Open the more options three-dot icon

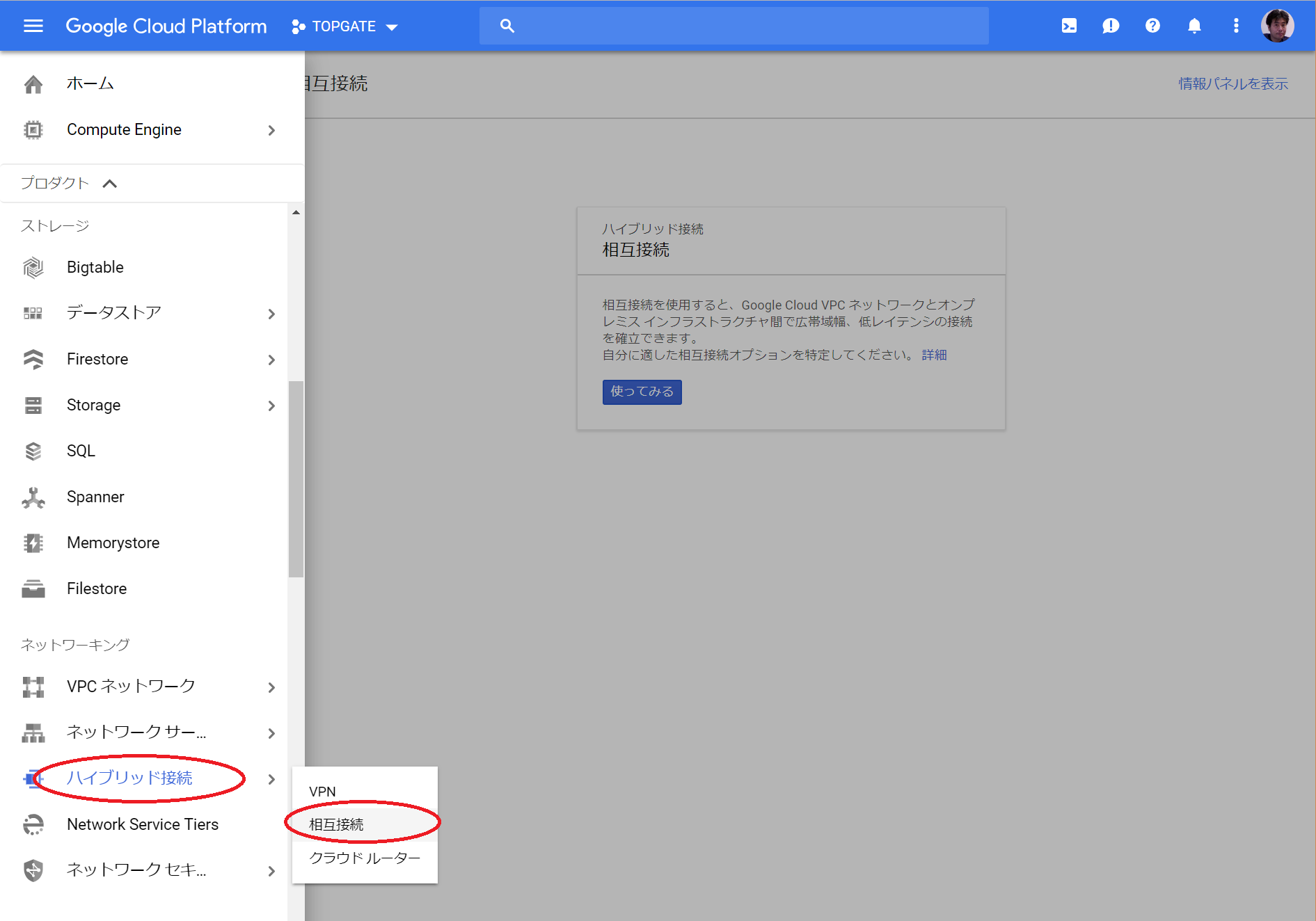tap(1236, 26)
